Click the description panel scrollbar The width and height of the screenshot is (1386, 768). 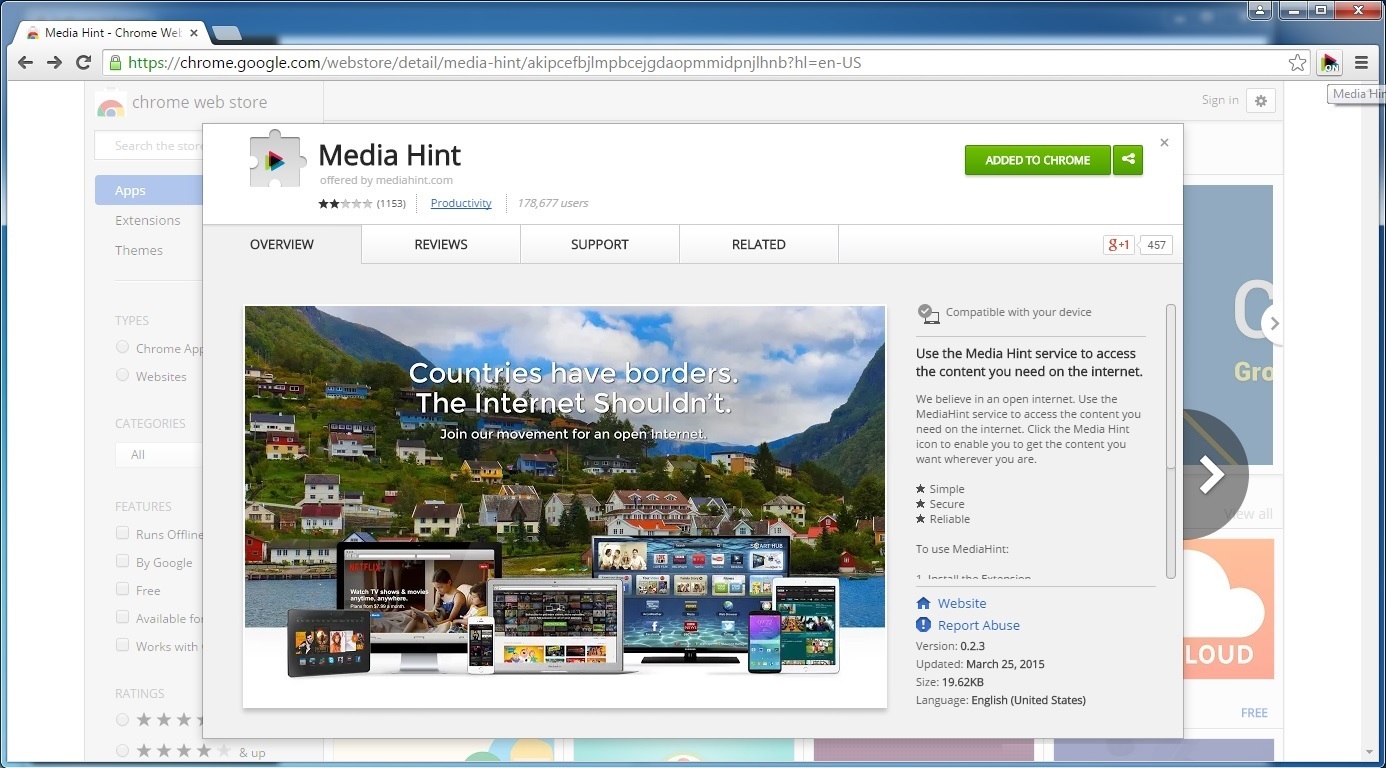(x=1171, y=440)
